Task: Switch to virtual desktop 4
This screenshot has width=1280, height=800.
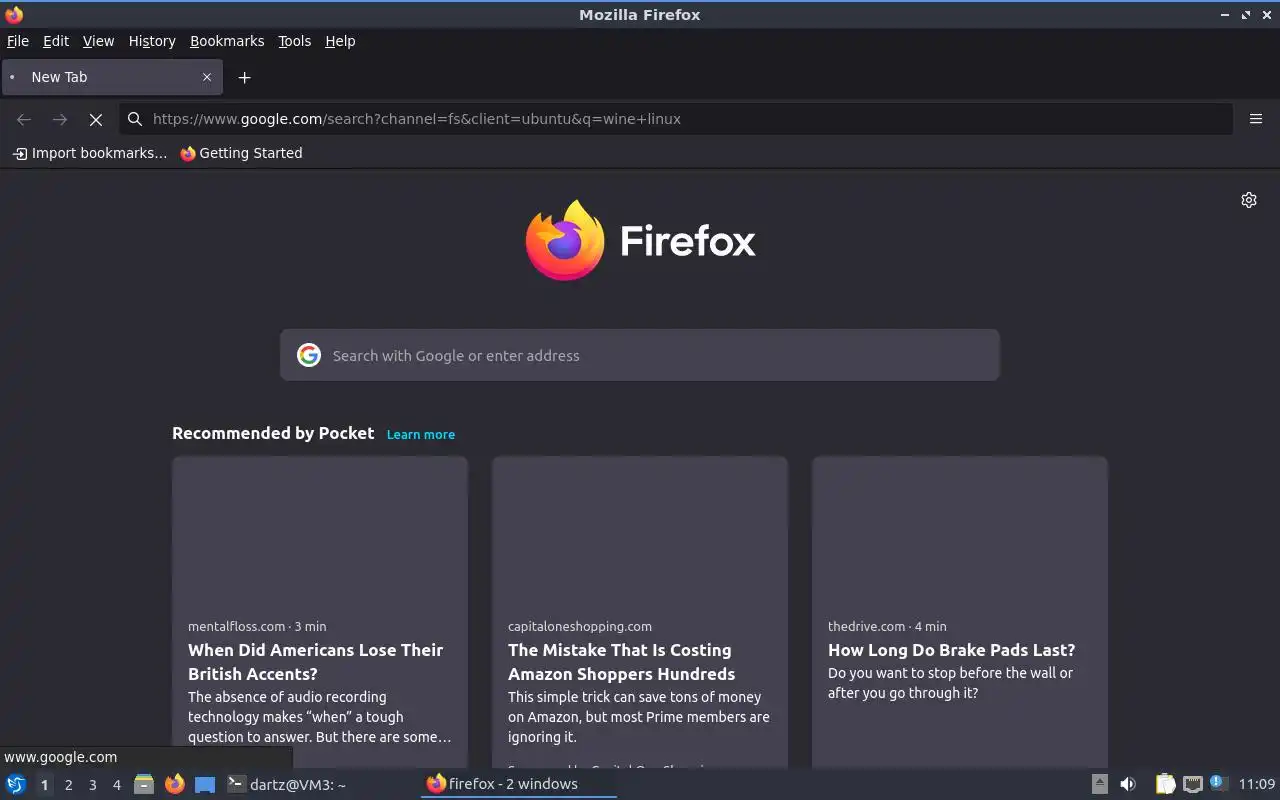Action: pos(116,785)
